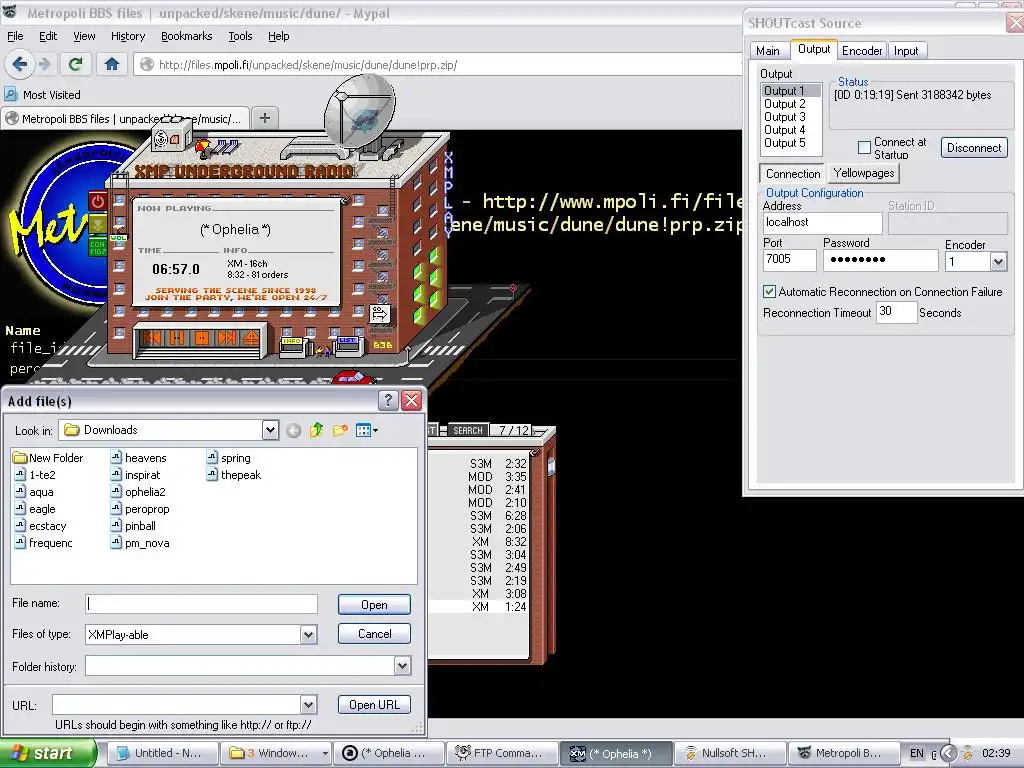This screenshot has height=768, width=1024.
Task: Switch to the Main tab in SHOUTcast
Action: tap(767, 50)
